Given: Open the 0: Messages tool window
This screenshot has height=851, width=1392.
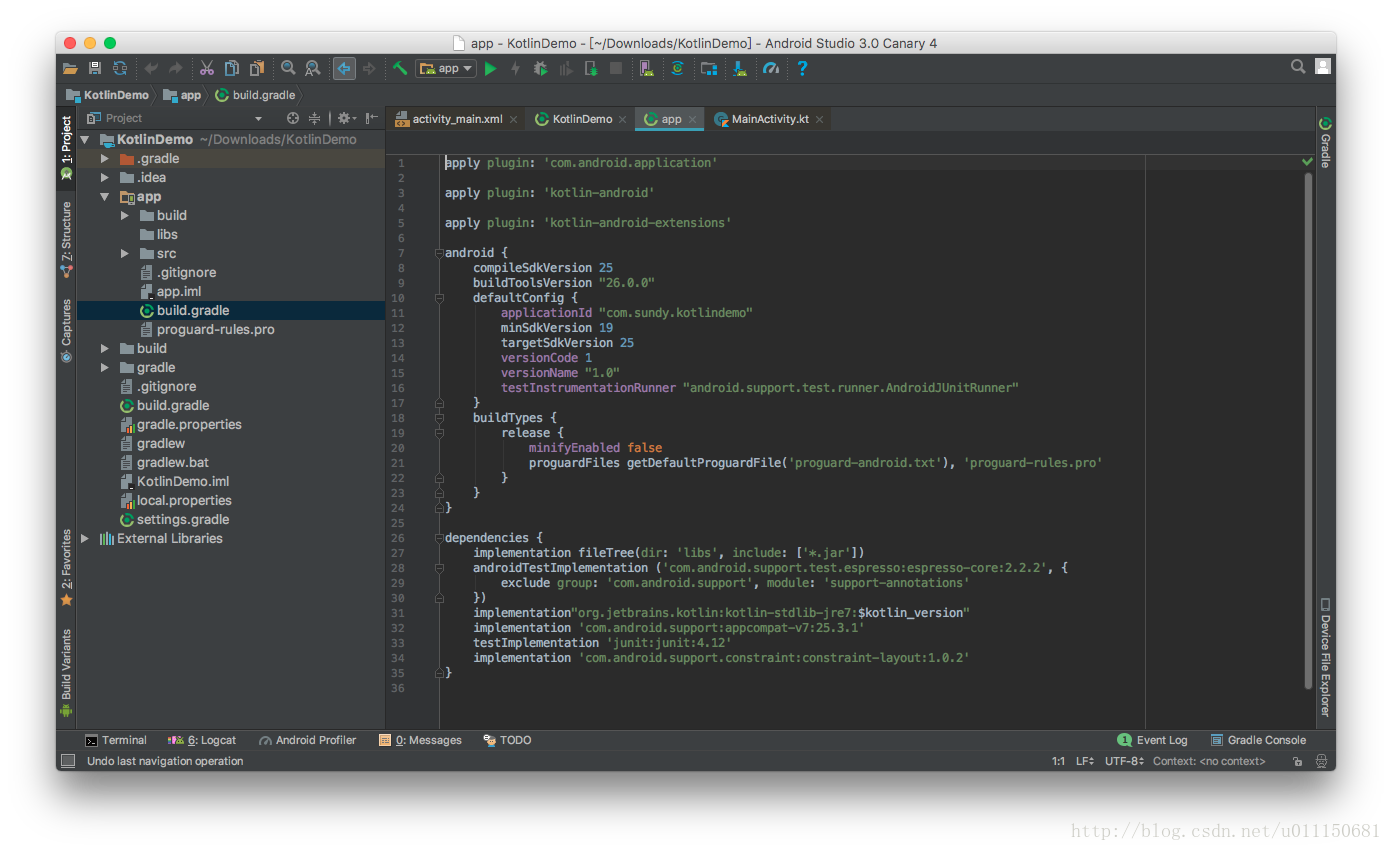Looking at the screenshot, I should click(420, 740).
